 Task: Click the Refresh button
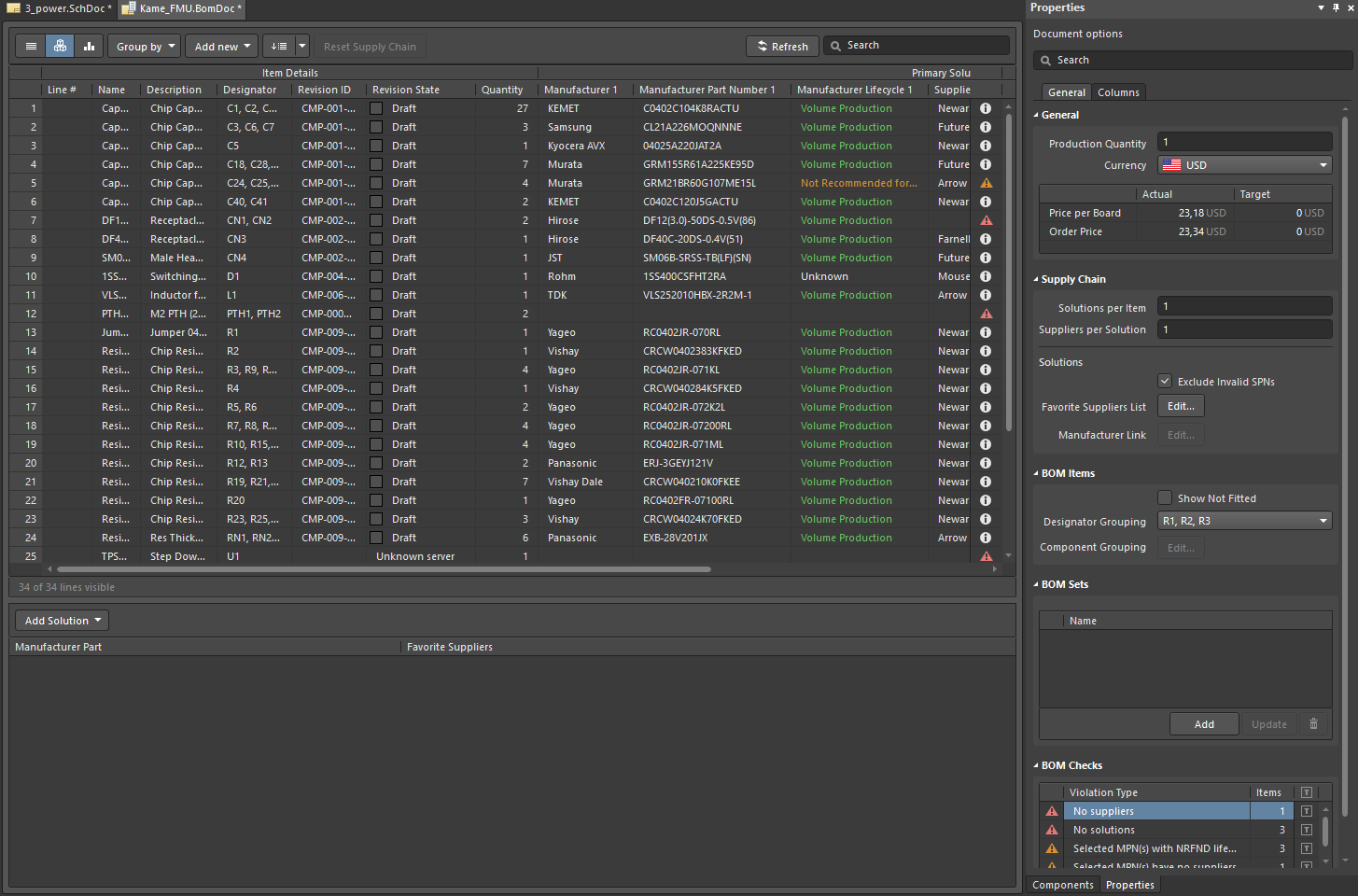coord(782,45)
